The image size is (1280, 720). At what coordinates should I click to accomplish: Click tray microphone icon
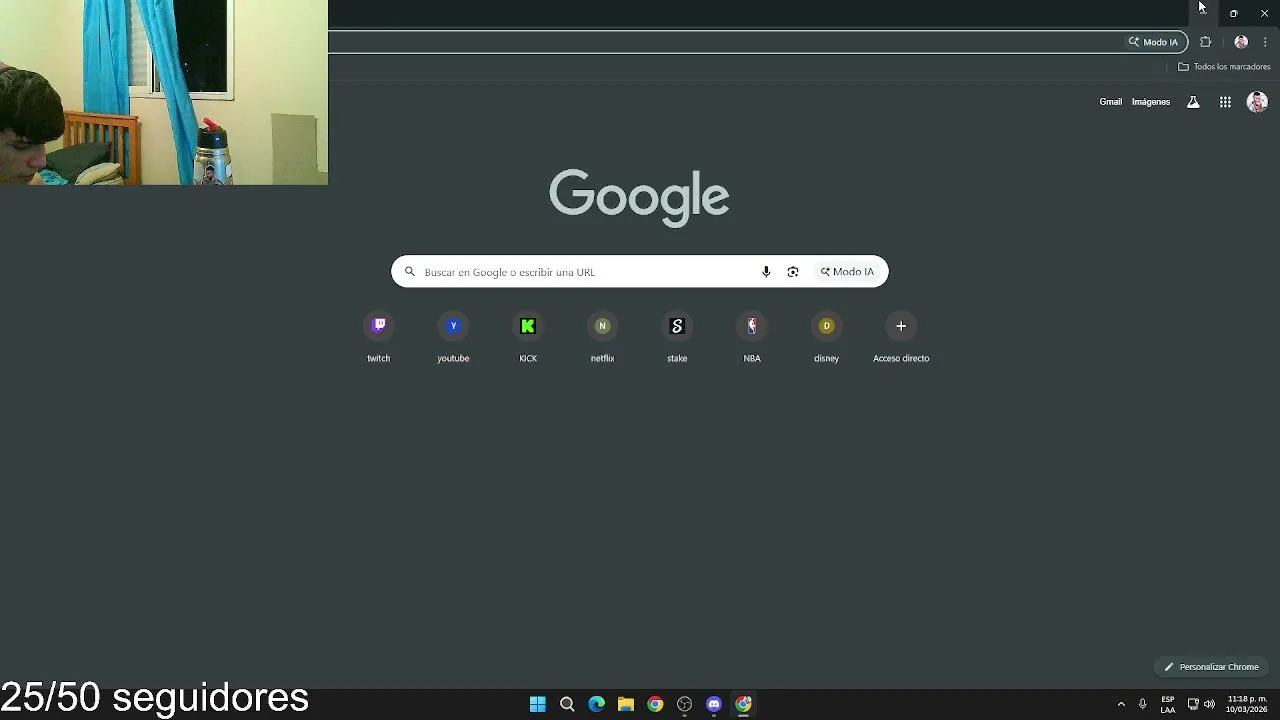click(1142, 704)
